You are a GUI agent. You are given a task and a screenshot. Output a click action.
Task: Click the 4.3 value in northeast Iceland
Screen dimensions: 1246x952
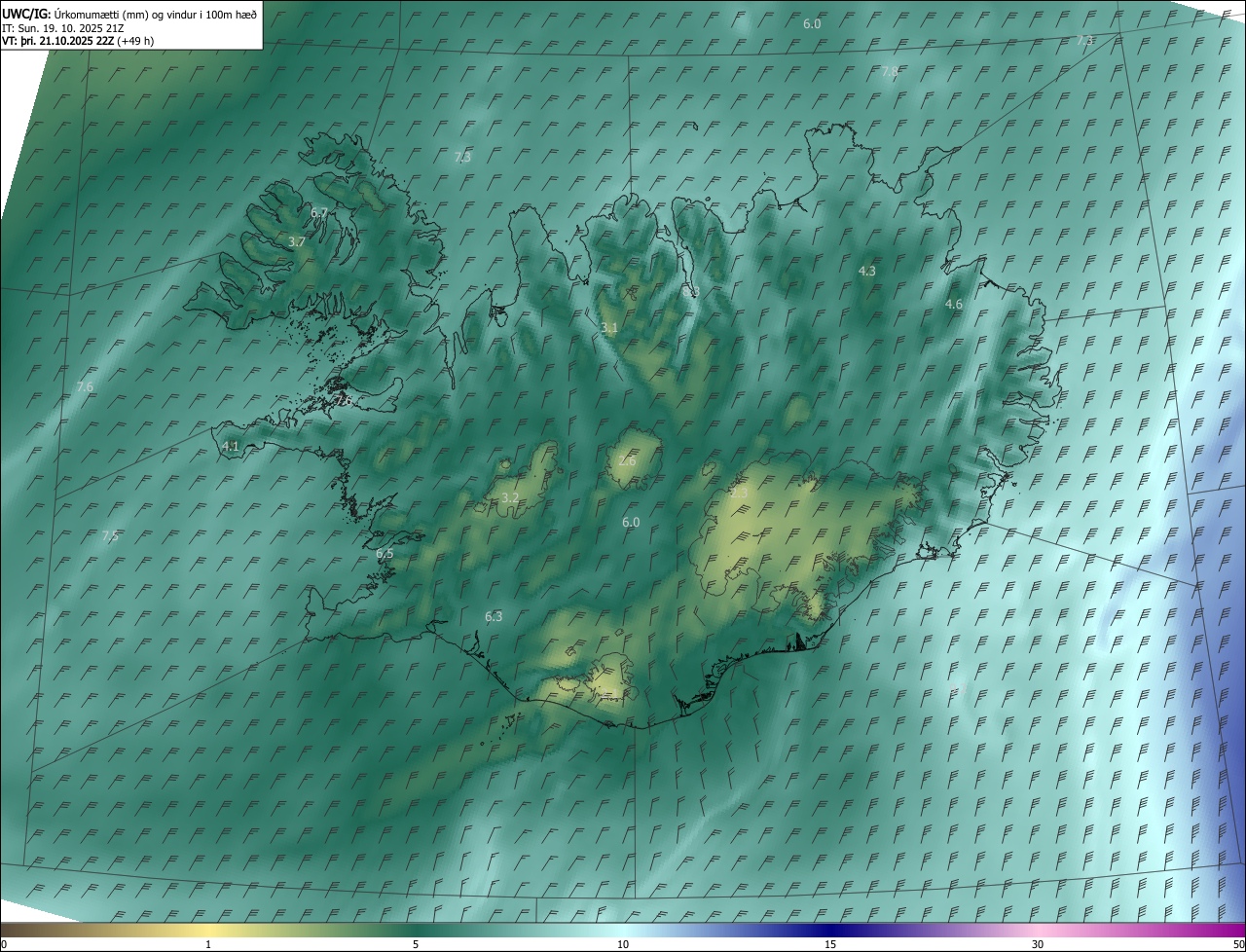coord(867,271)
